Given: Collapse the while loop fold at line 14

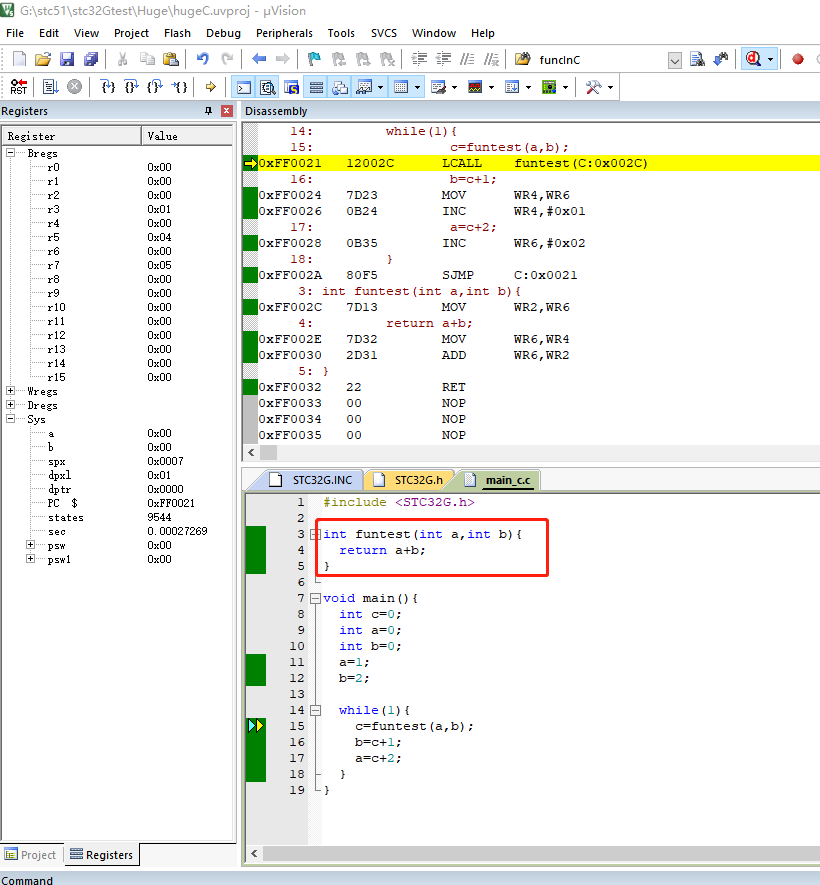Looking at the screenshot, I should click(315, 710).
